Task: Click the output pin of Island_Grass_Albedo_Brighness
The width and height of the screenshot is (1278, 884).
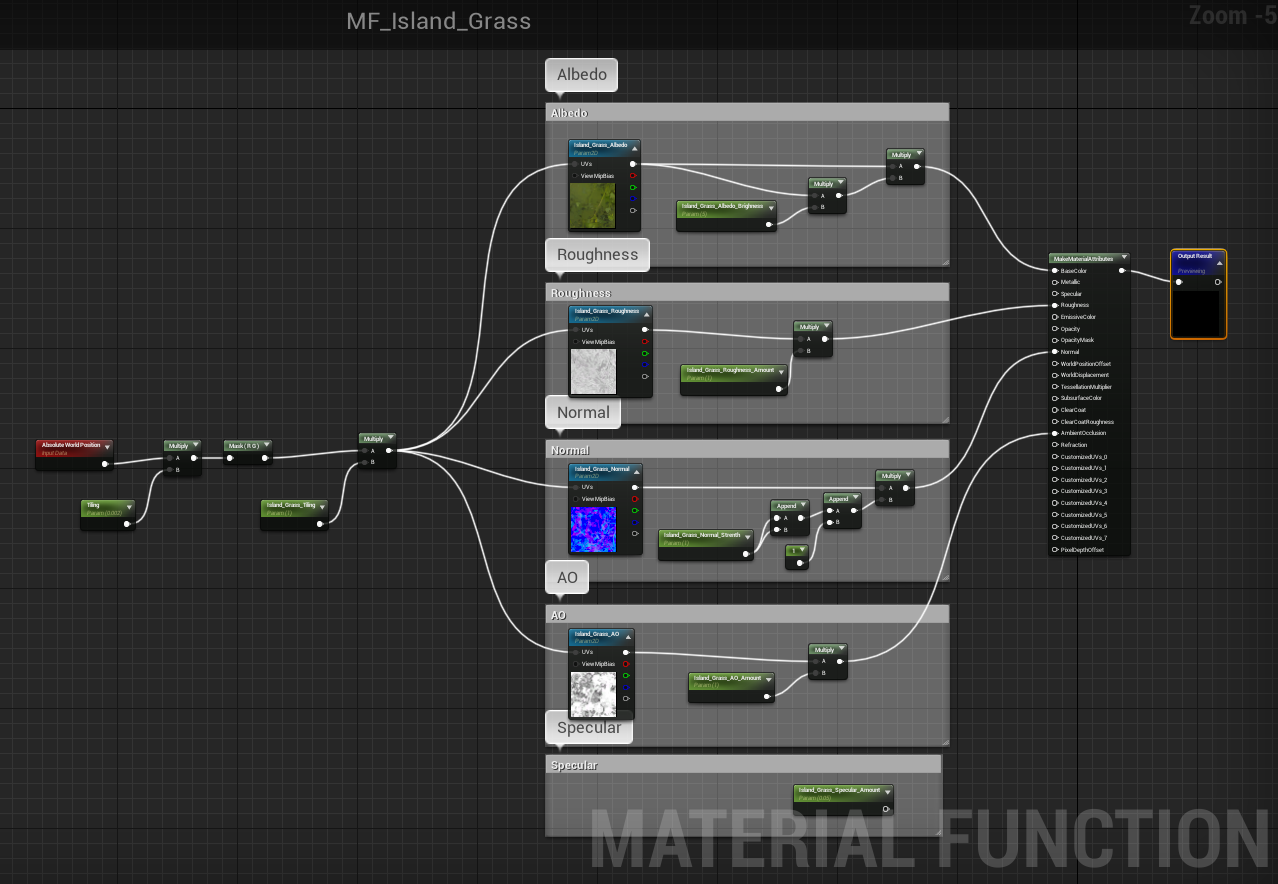Action: coord(769,225)
